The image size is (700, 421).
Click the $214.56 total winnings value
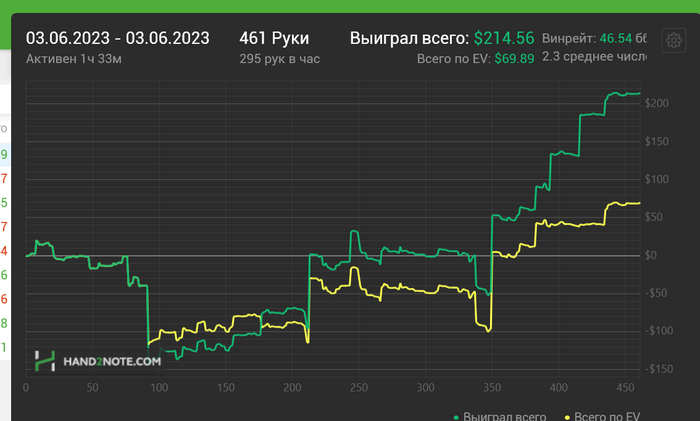coord(504,38)
